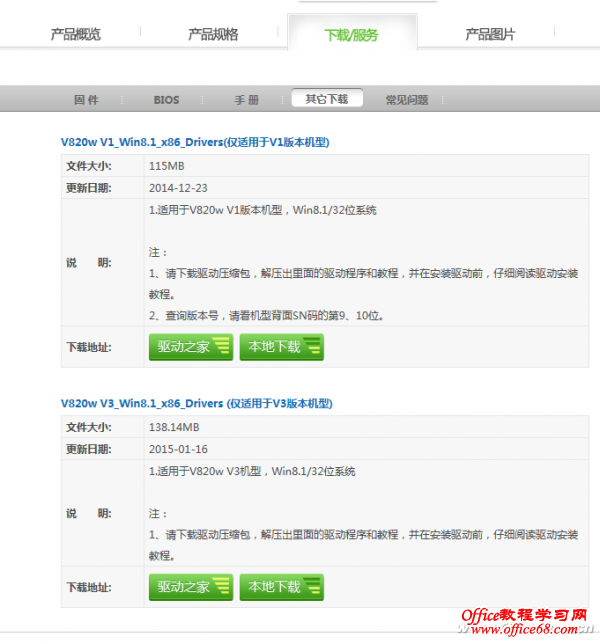Select the 2014-12-23 update date
The width and height of the screenshot is (600, 644).
(178, 188)
